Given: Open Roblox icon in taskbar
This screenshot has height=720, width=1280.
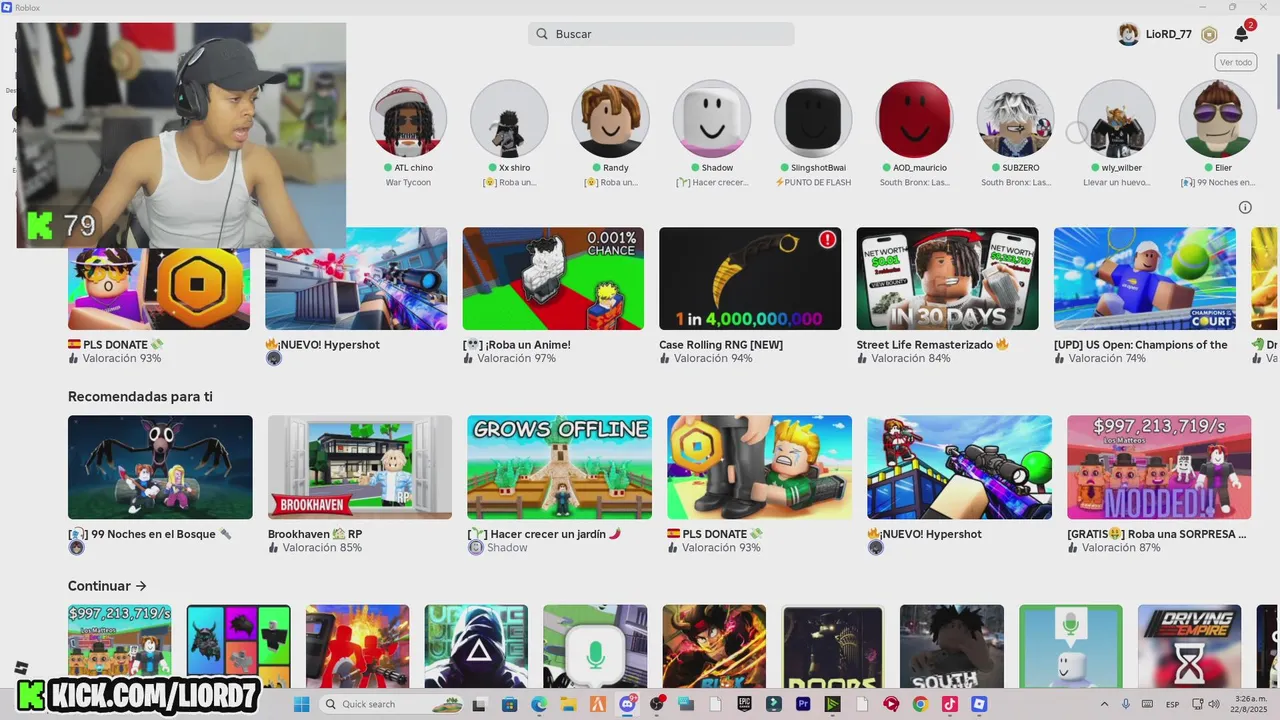Looking at the screenshot, I should click(979, 704).
